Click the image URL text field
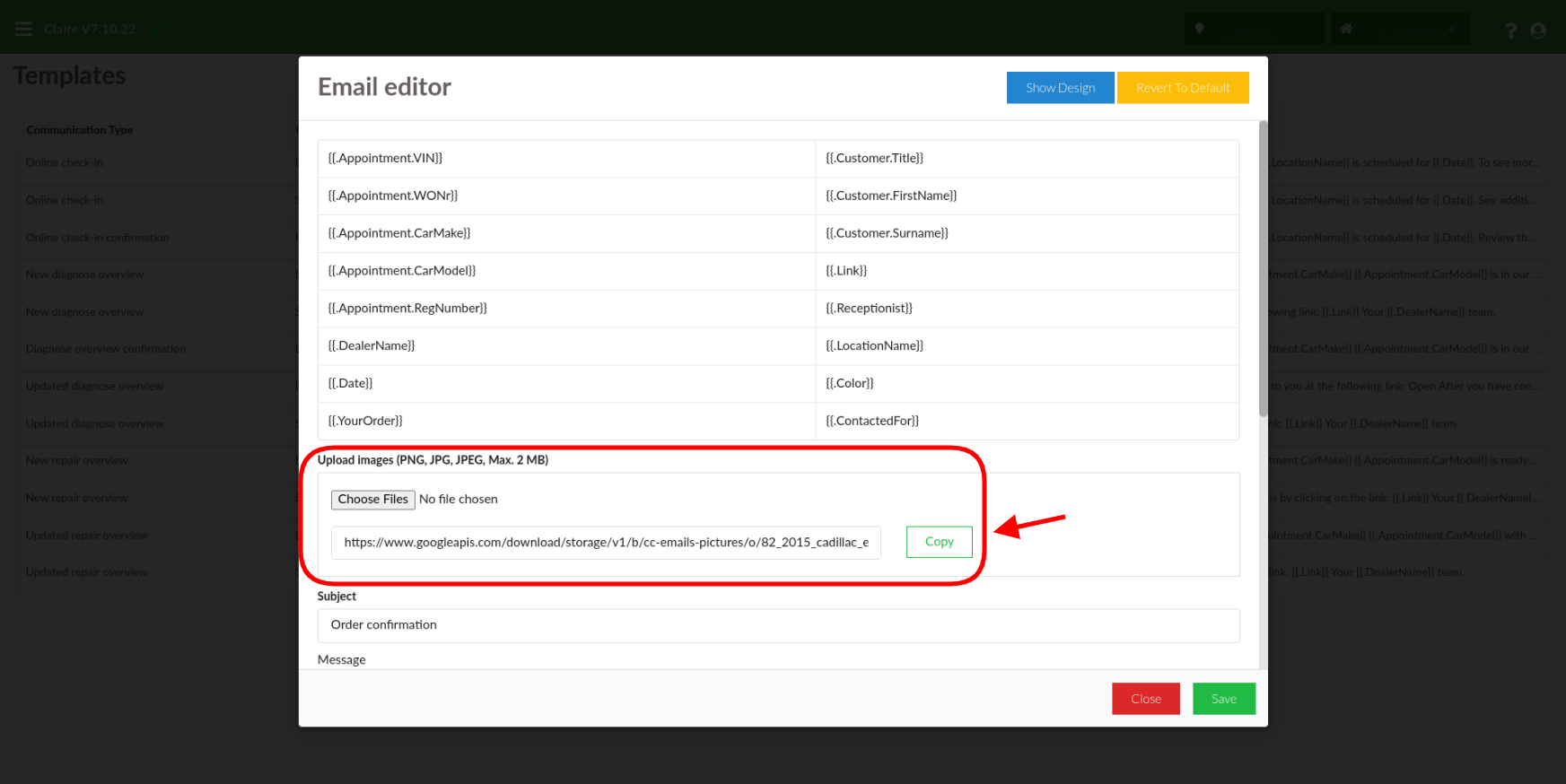The image size is (1566, 784). point(606,543)
